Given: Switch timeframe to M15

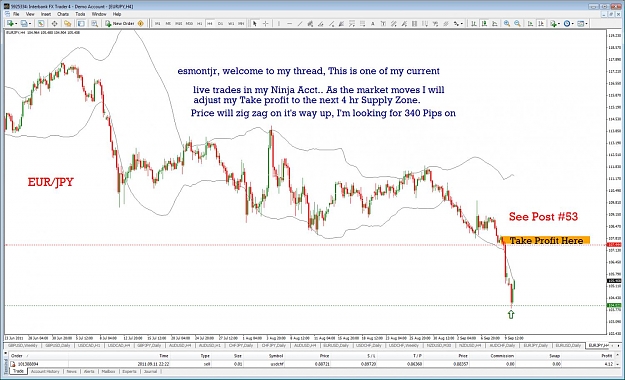Looking at the screenshot, I should click(179, 24).
